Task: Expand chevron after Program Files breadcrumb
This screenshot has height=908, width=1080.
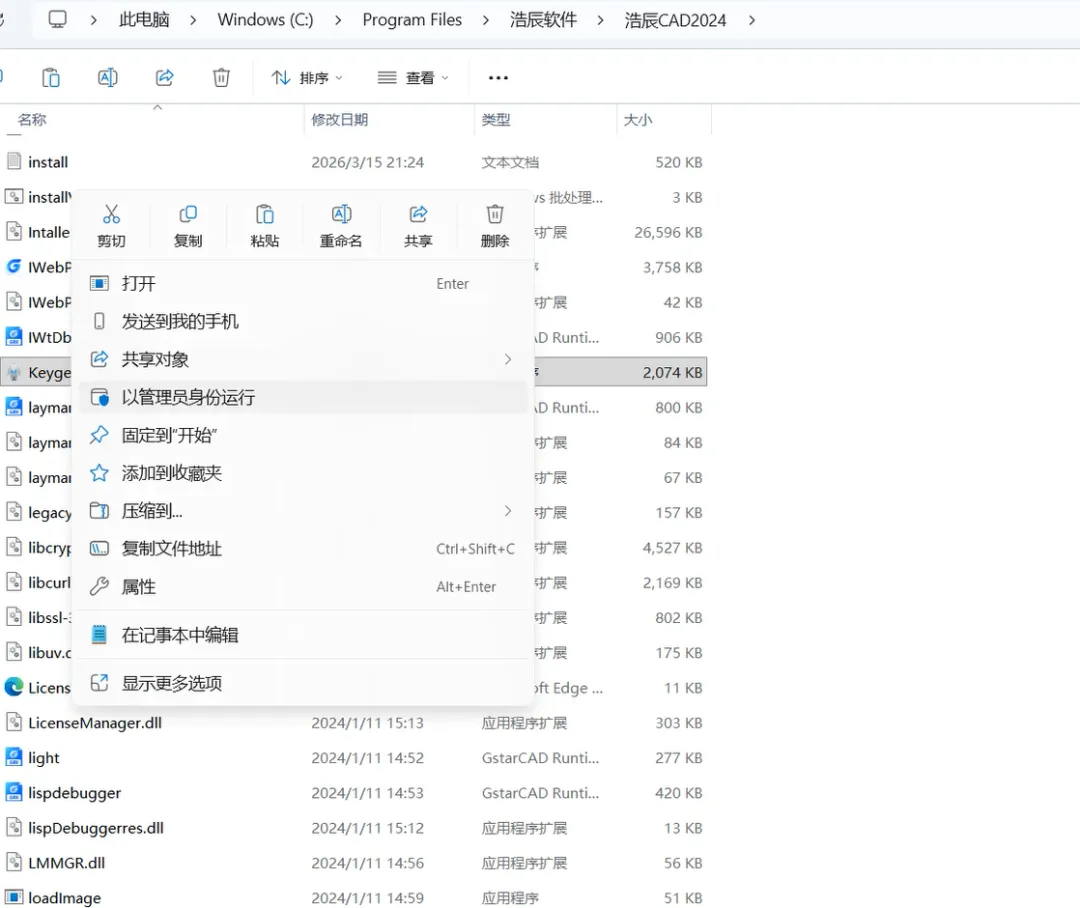Action: pyautogui.click(x=486, y=20)
